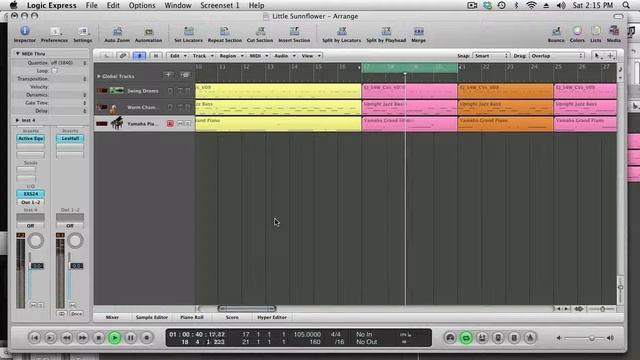Image resolution: width=640 pixels, height=360 pixels.
Task: Click Insert Section icon
Action: click(x=294, y=34)
